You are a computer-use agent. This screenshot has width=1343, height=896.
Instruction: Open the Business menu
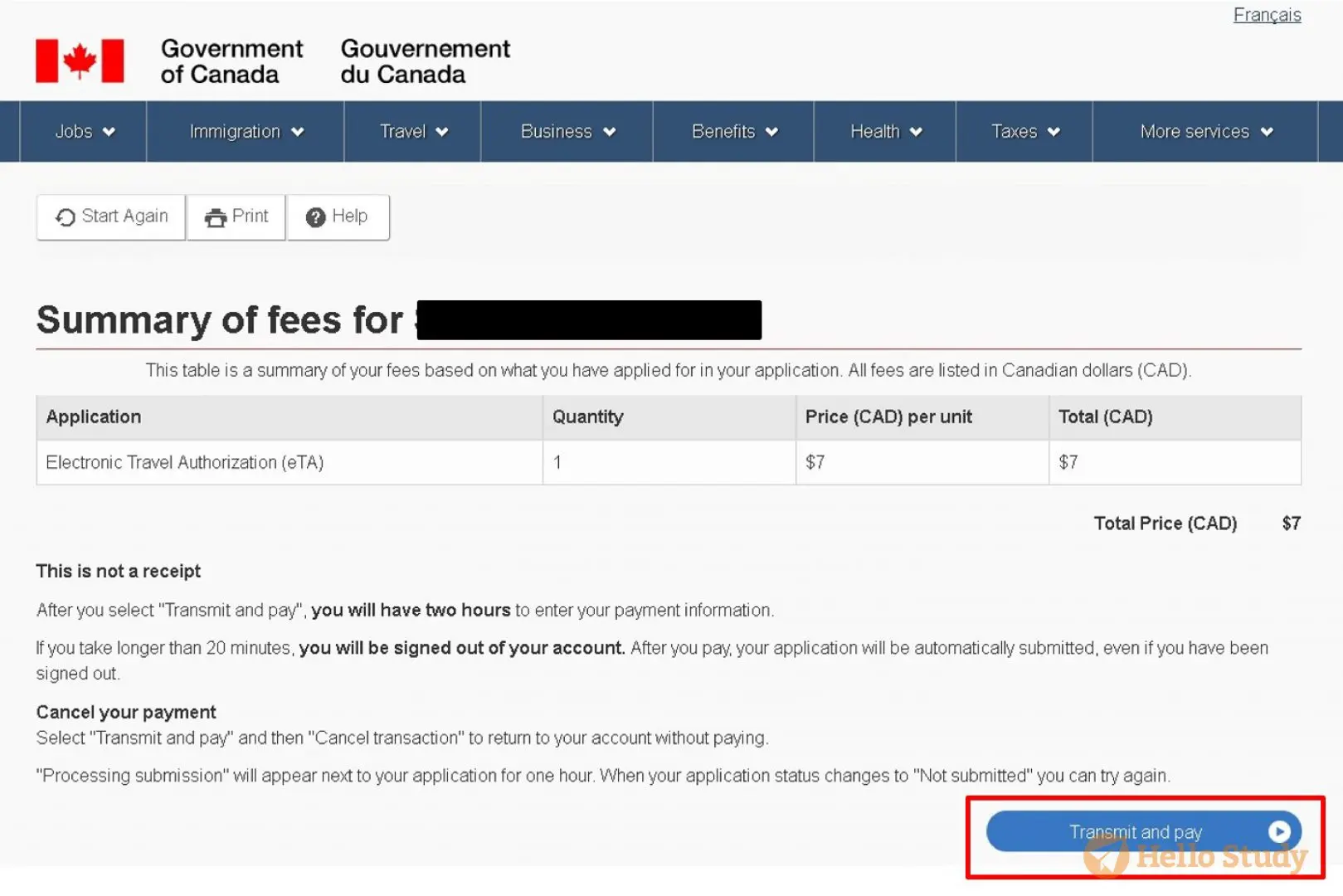567,132
